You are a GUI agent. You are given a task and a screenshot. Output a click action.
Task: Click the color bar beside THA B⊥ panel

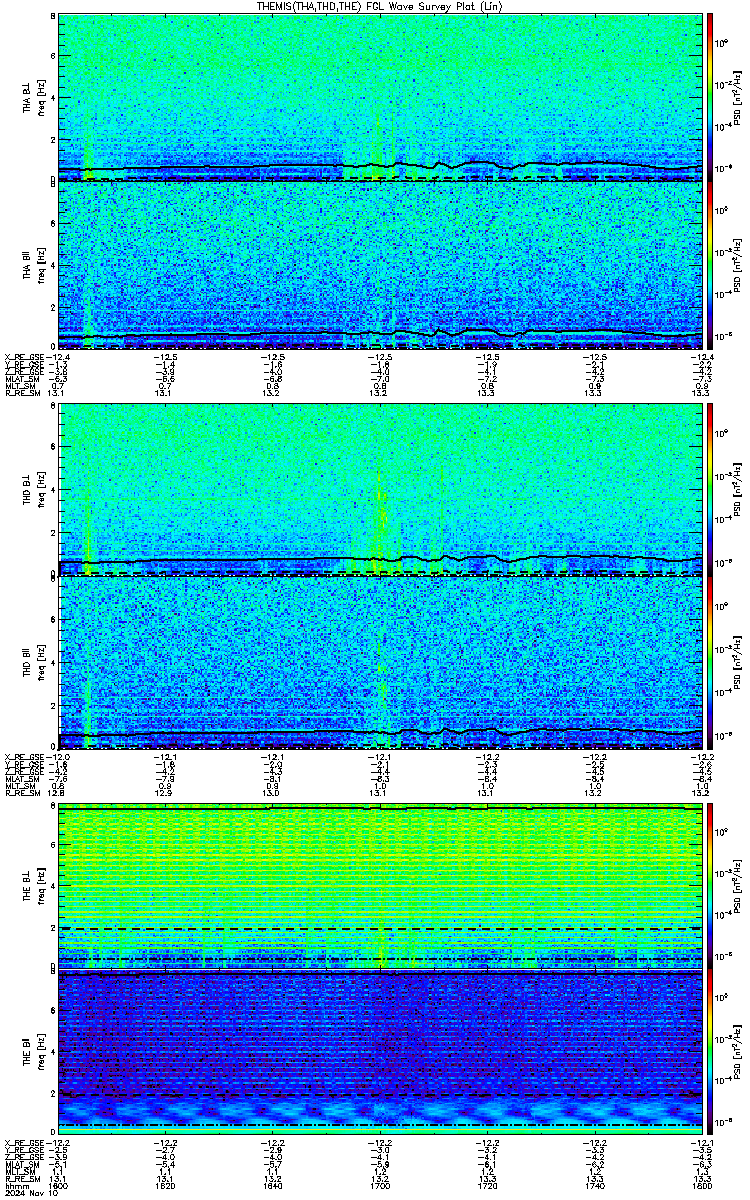coord(710,97)
